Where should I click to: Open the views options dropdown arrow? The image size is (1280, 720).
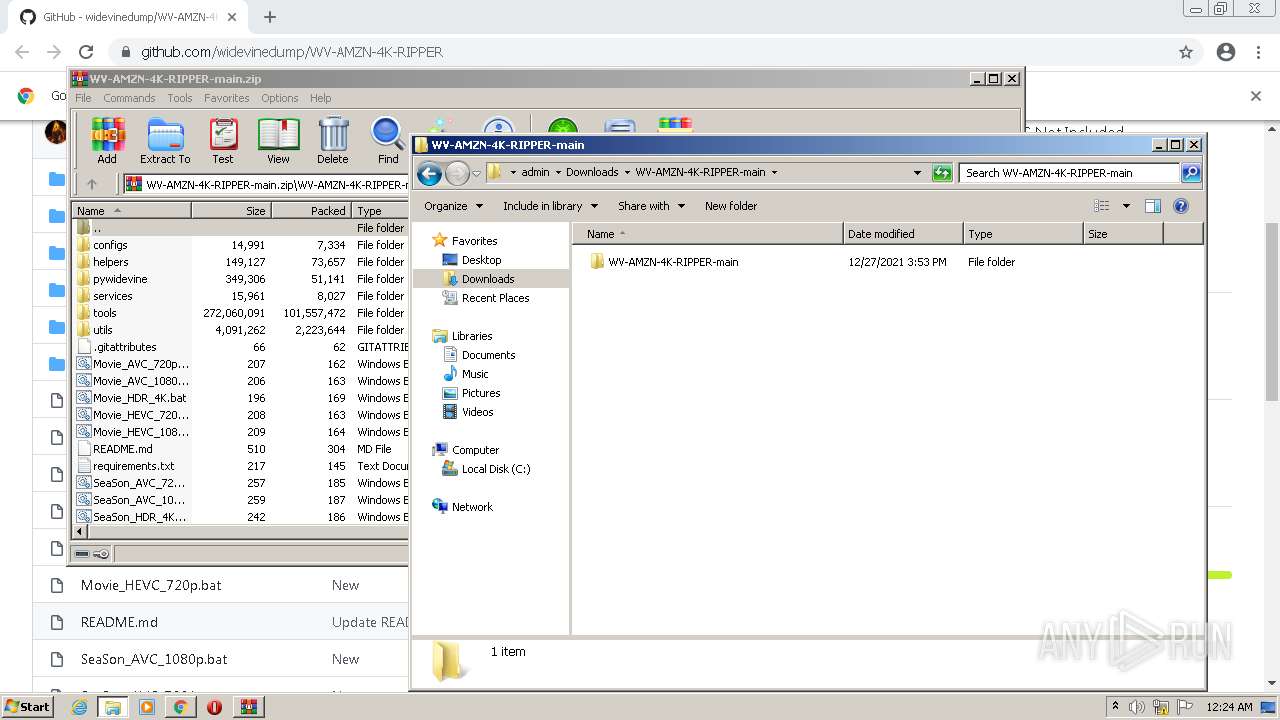tap(1125, 206)
